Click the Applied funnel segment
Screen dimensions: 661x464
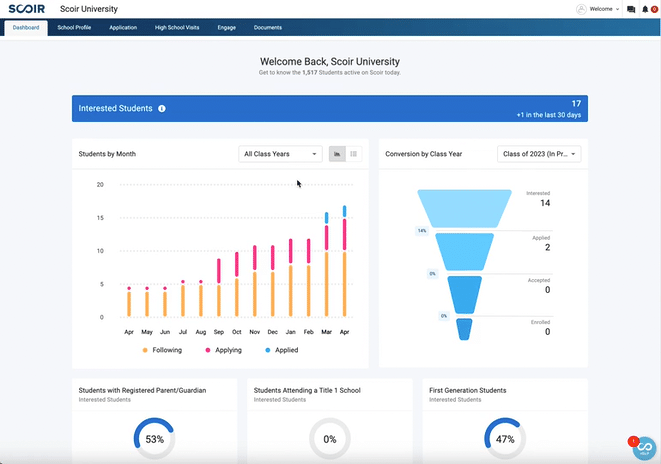pyautogui.click(x=465, y=252)
